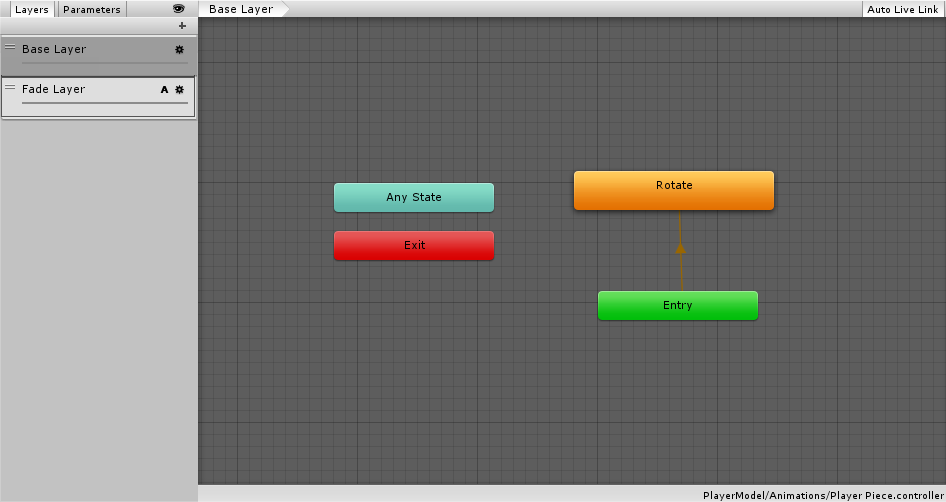Select the Exit node
946x502 pixels.
point(414,246)
